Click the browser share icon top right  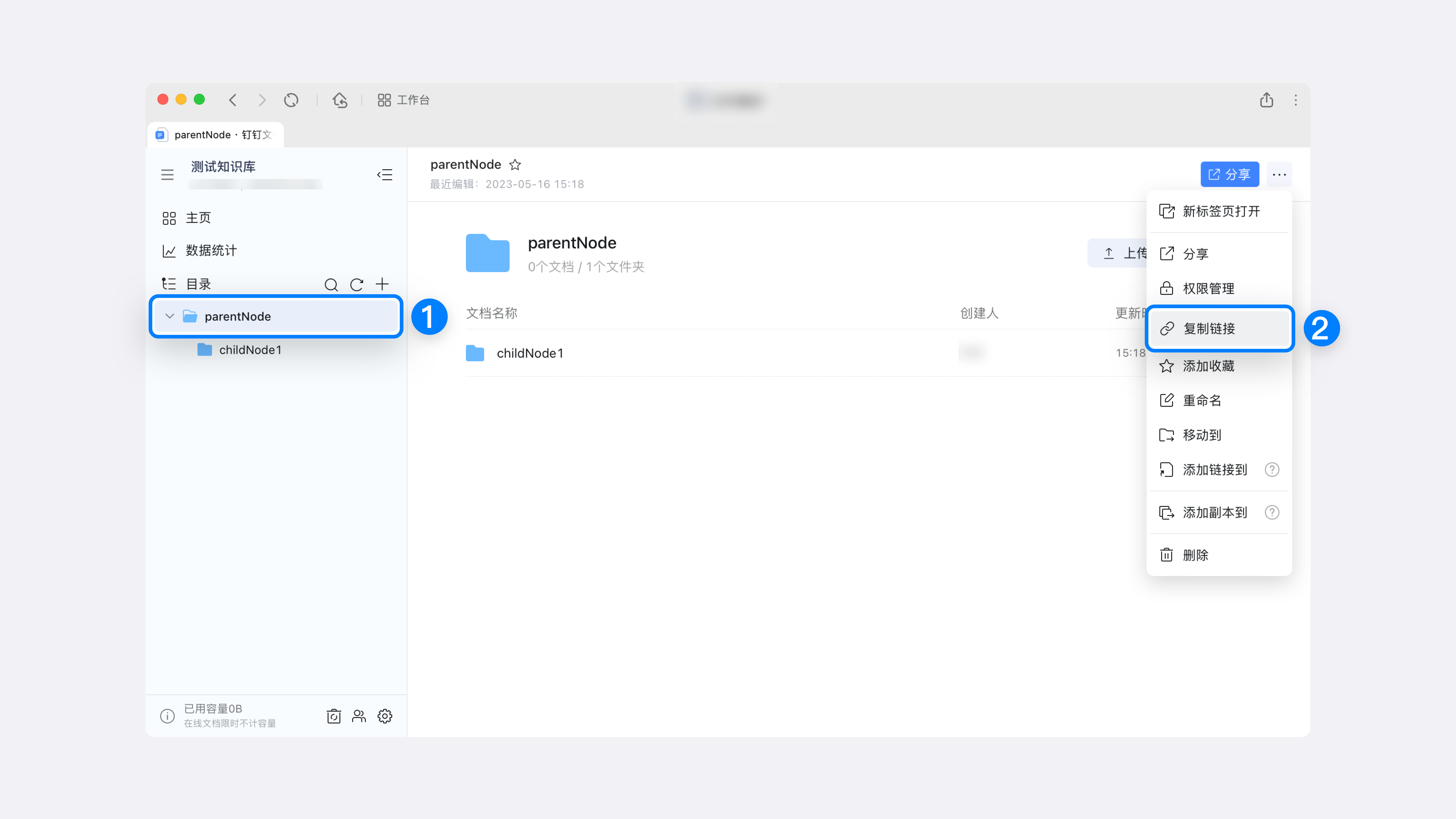[x=1267, y=99]
